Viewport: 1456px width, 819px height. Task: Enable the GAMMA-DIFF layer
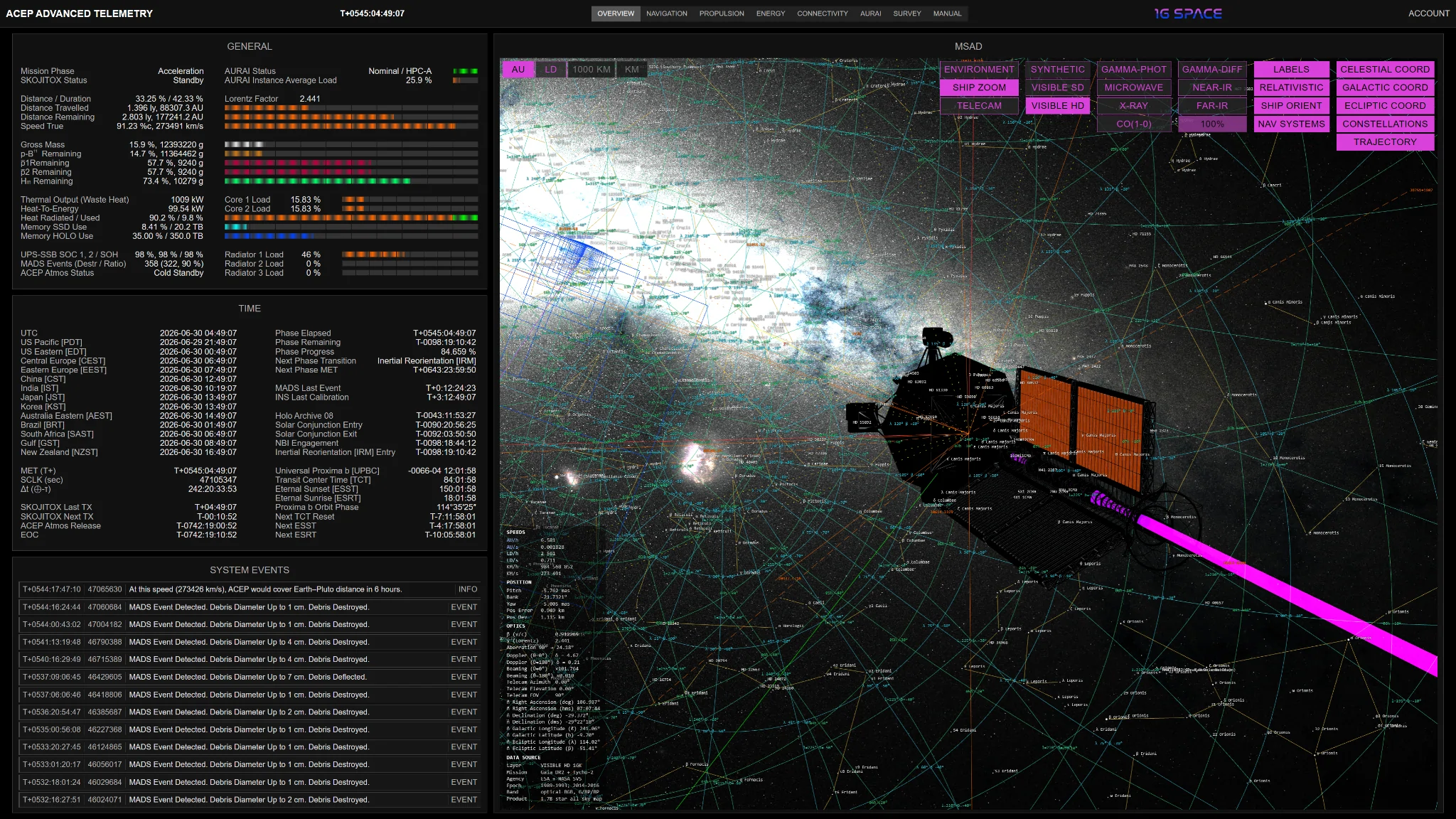[x=1212, y=70]
